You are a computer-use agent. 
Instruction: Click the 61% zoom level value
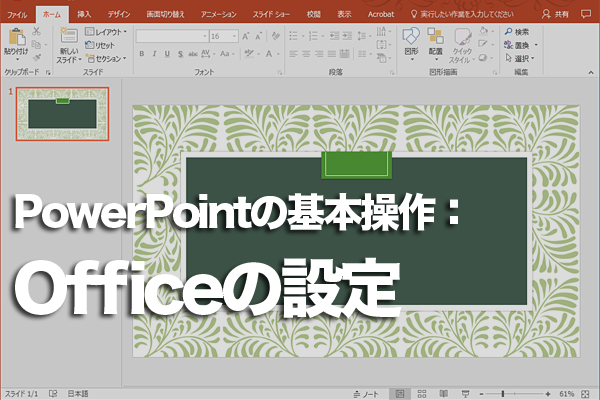click(x=567, y=394)
